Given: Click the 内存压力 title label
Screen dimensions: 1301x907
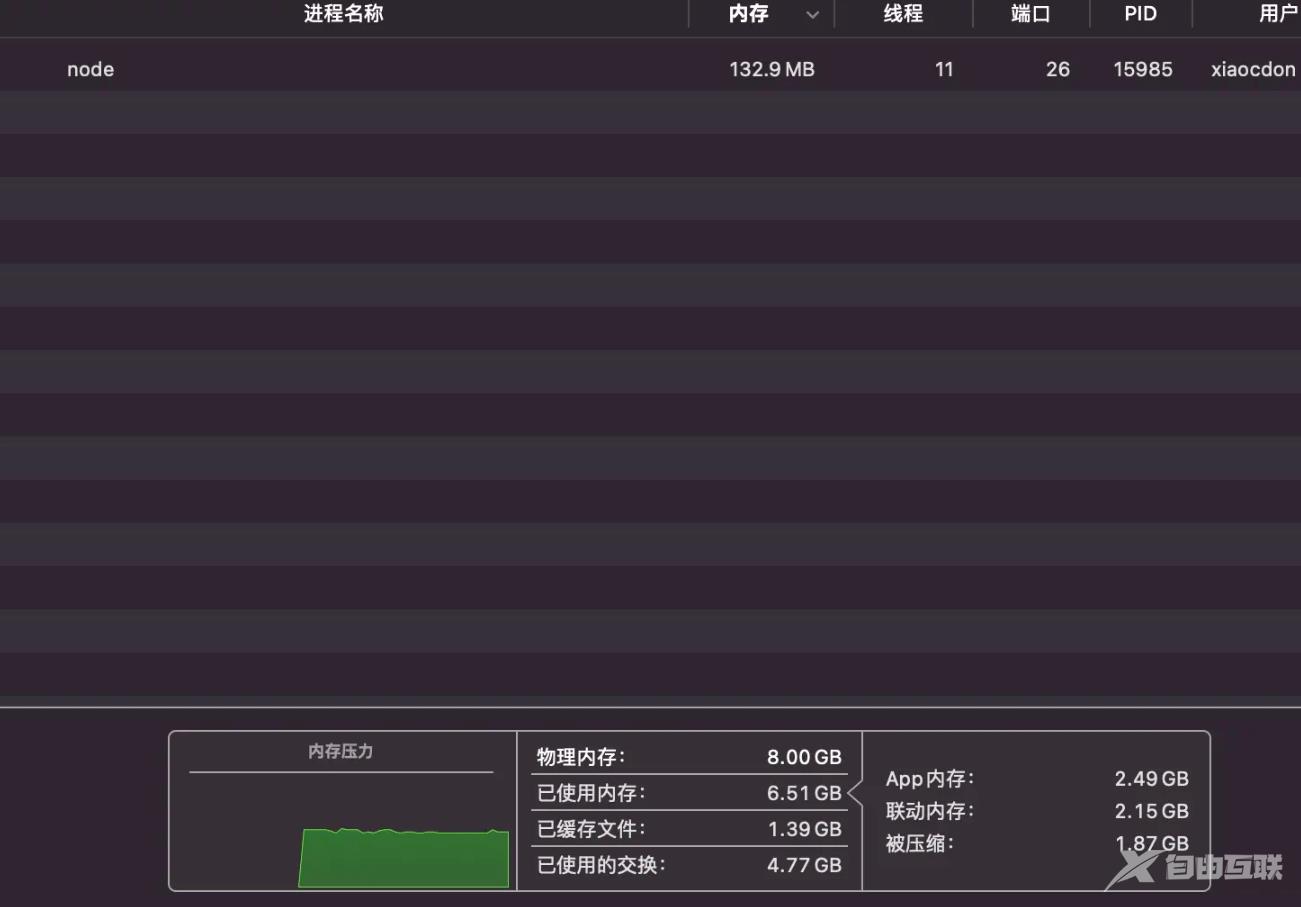Looking at the screenshot, I should [x=341, y=751].
